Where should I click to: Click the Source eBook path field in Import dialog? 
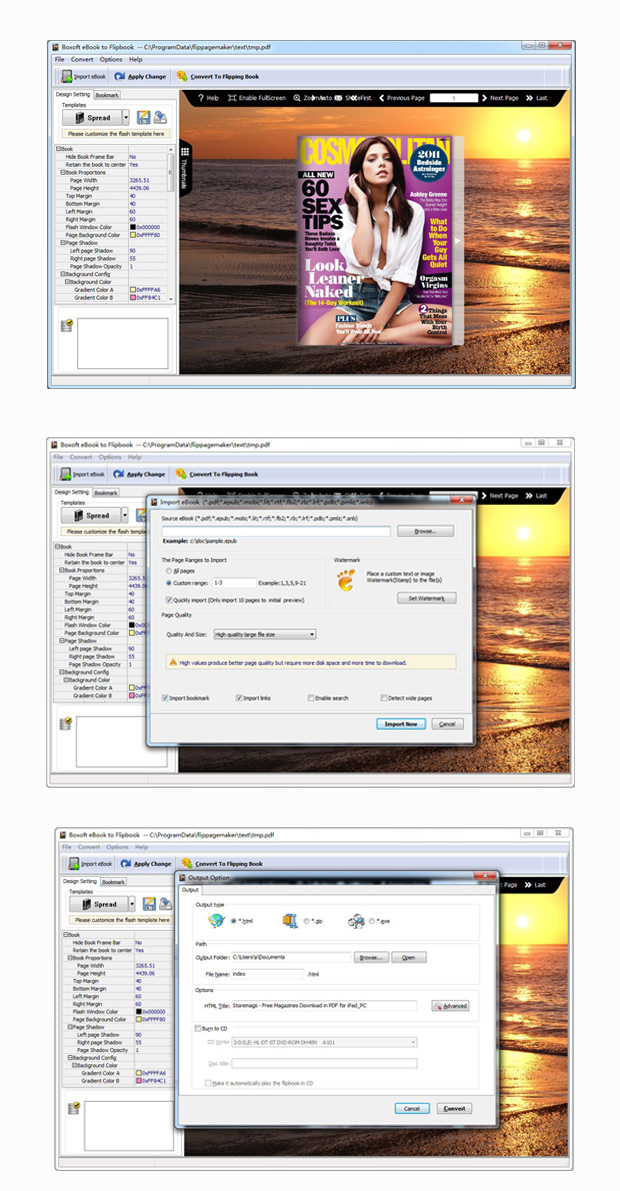276,531
